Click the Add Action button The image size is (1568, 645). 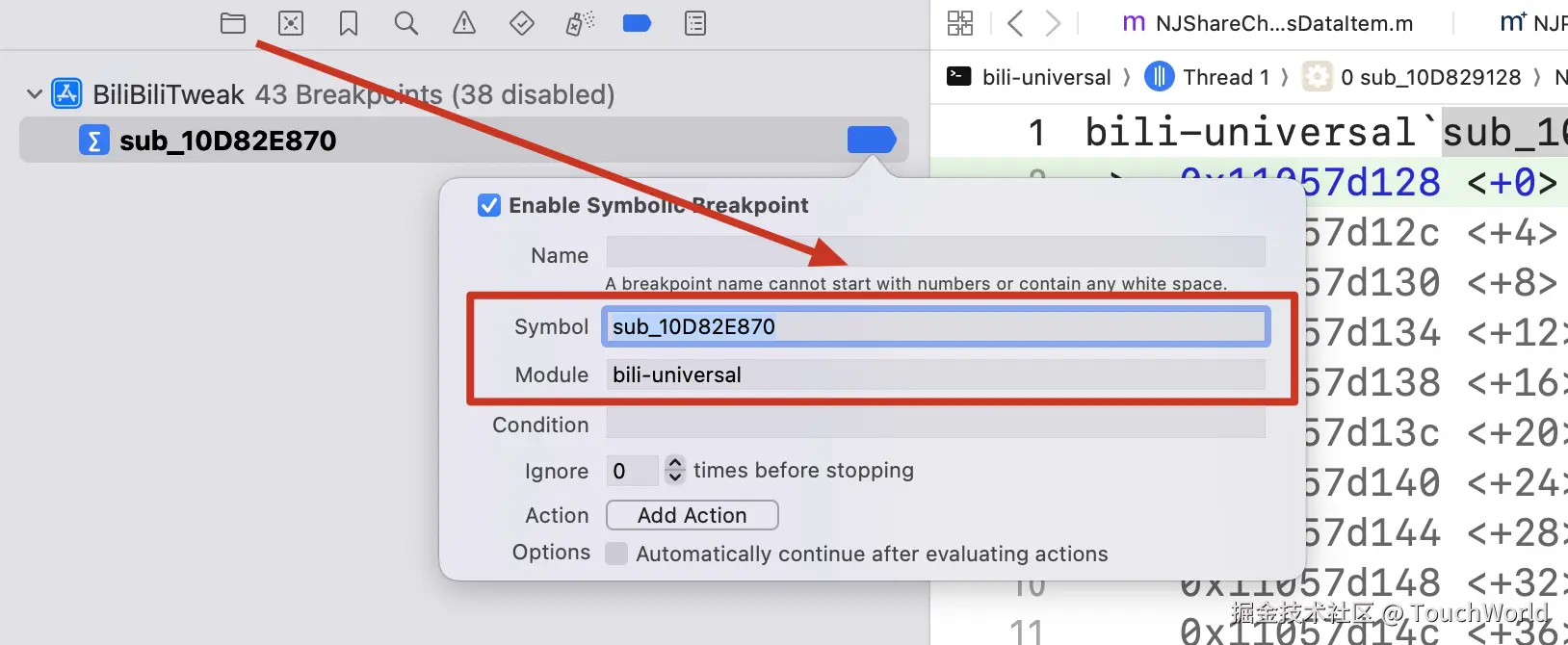[x=692, y=515]
